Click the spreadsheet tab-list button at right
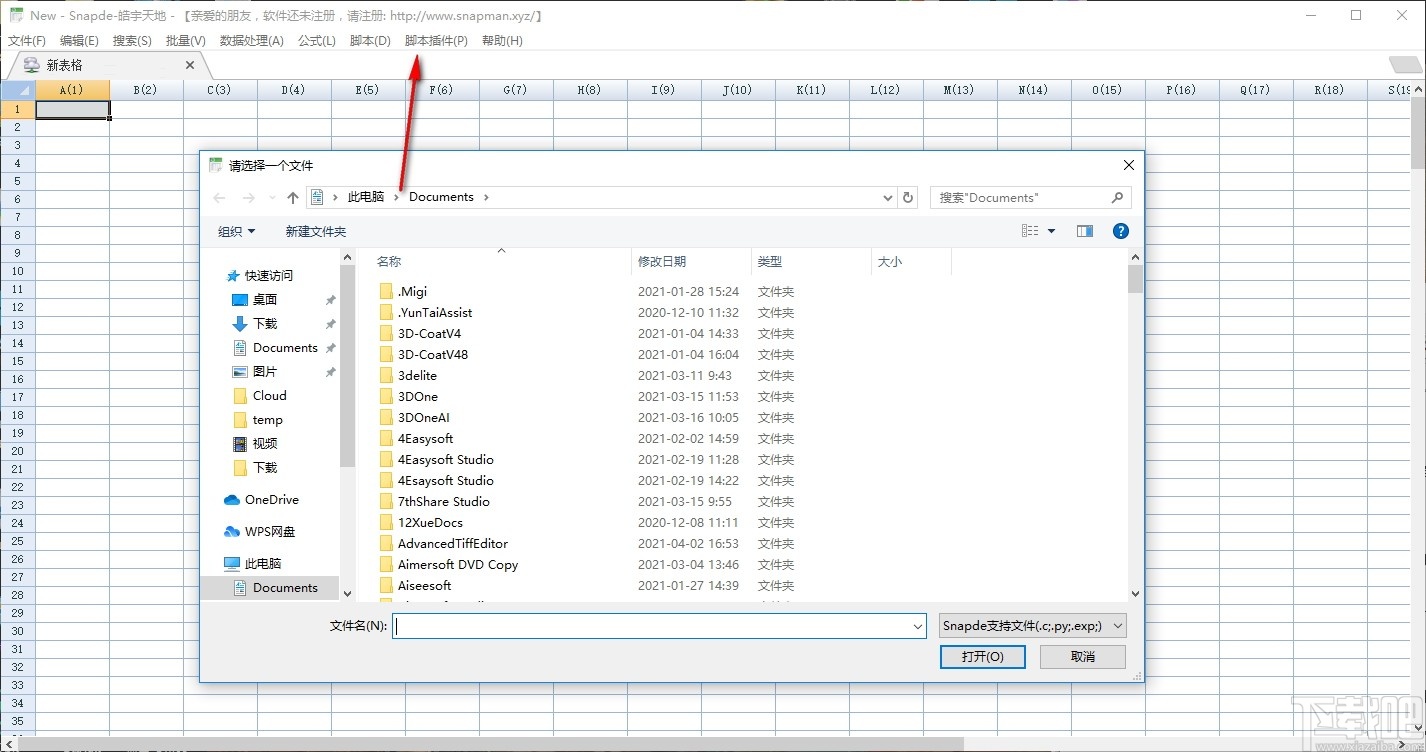 (1405, 65)
